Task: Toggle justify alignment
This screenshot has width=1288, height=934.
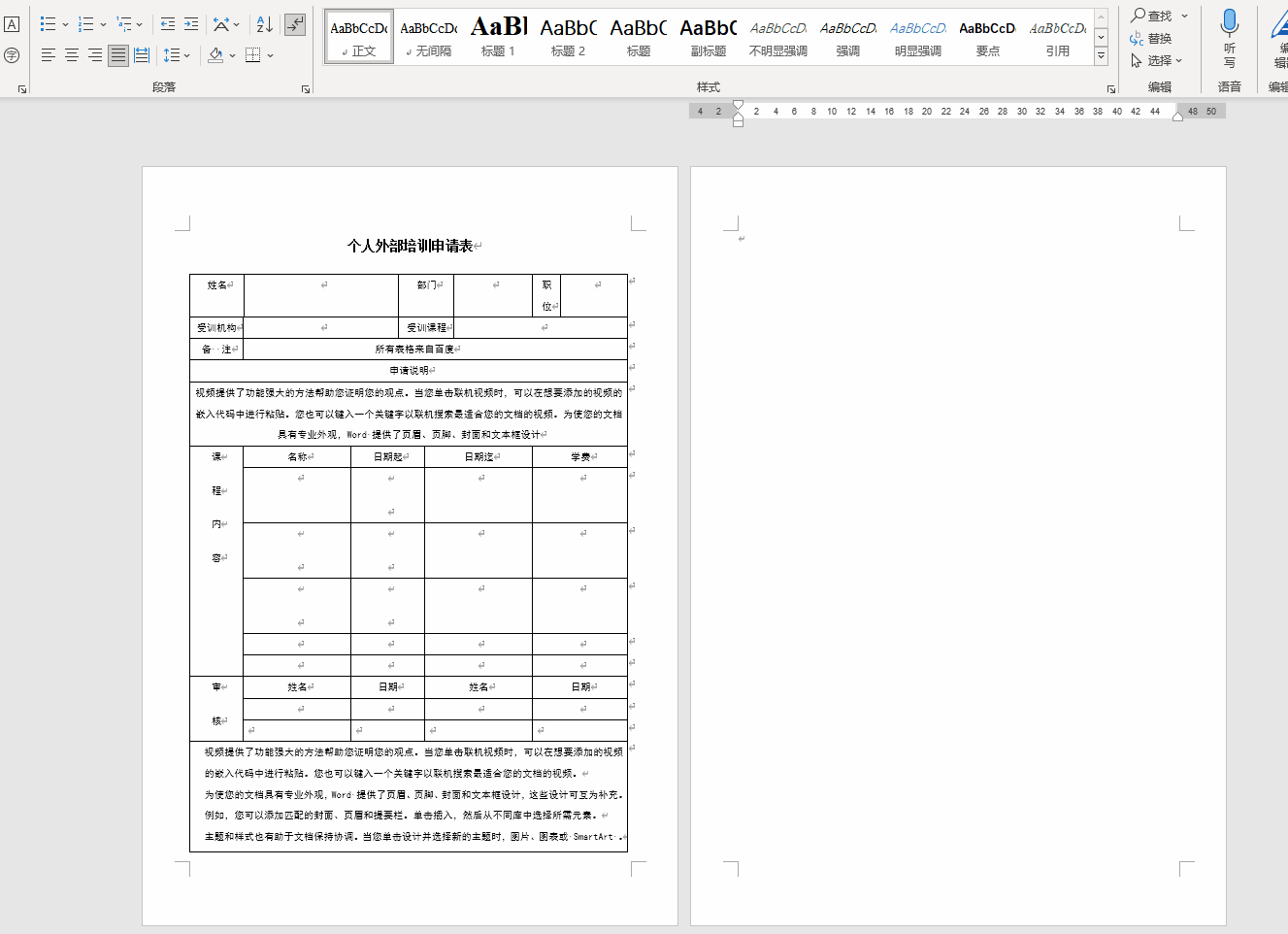Action: (x=117, y=55)
